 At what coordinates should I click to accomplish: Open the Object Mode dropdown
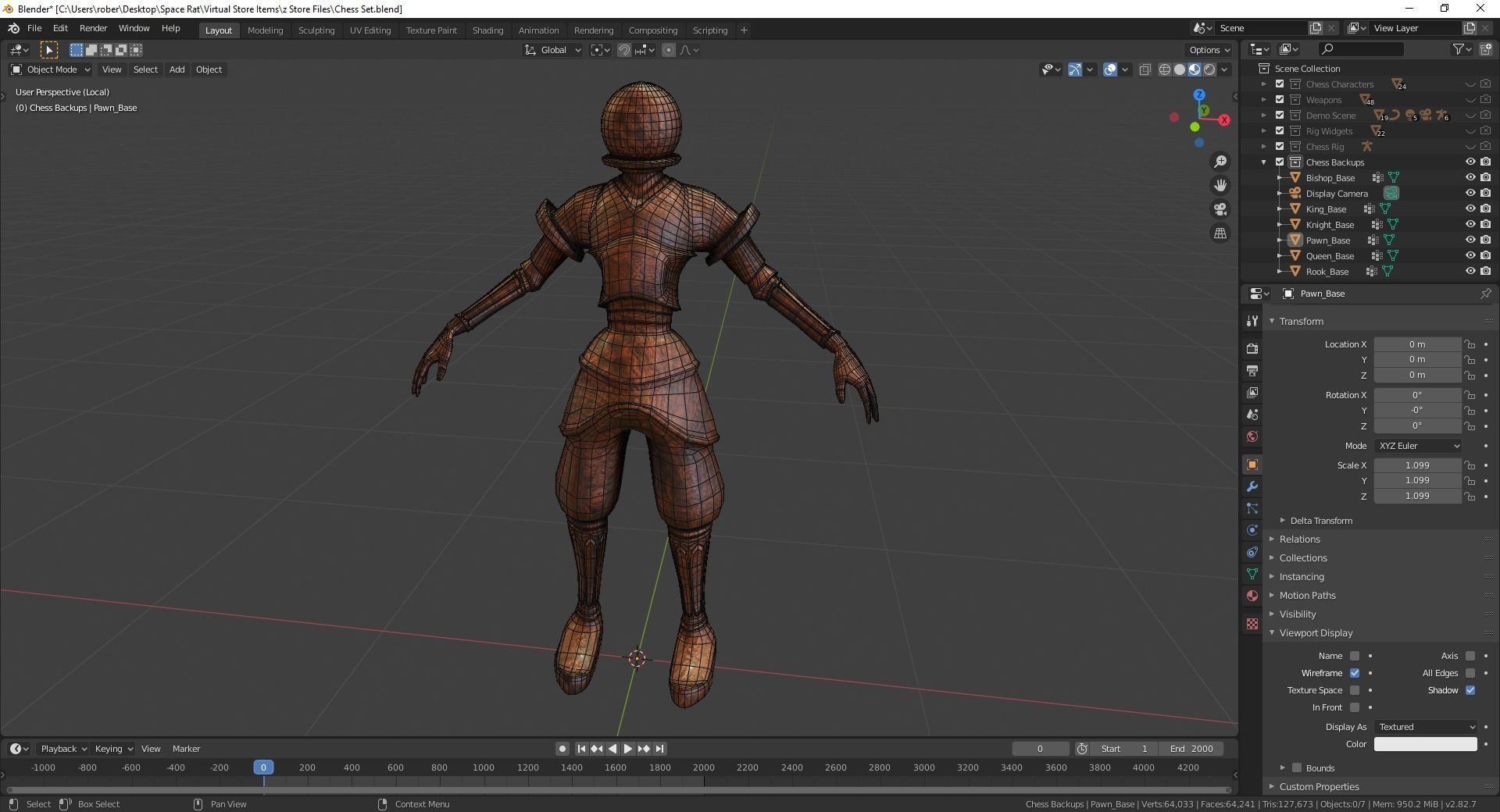click(x=52, y=69)
